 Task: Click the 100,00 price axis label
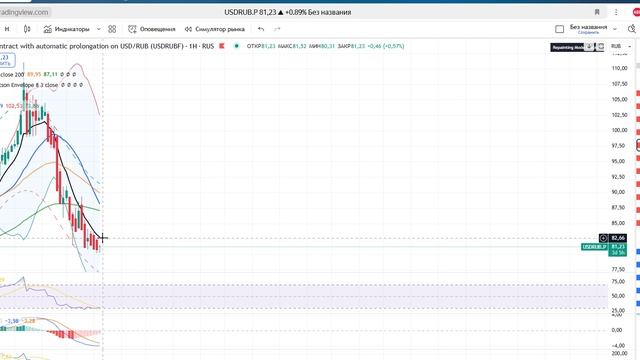(x=619, y=130)
